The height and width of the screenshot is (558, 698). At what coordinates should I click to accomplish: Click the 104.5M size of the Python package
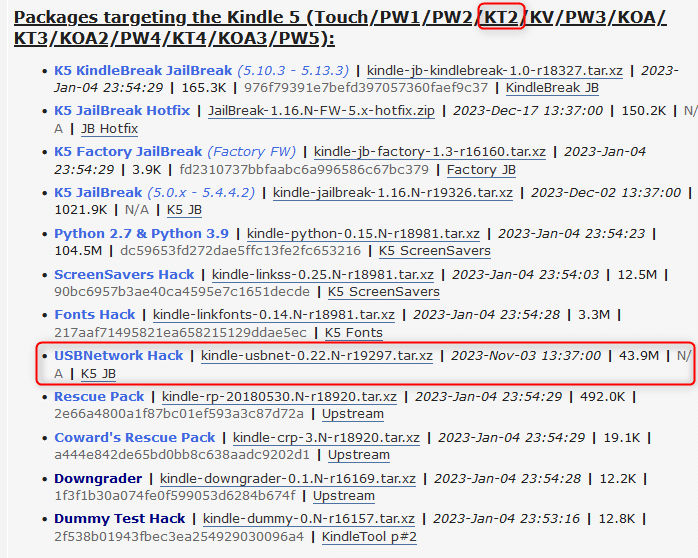(78, 251)
